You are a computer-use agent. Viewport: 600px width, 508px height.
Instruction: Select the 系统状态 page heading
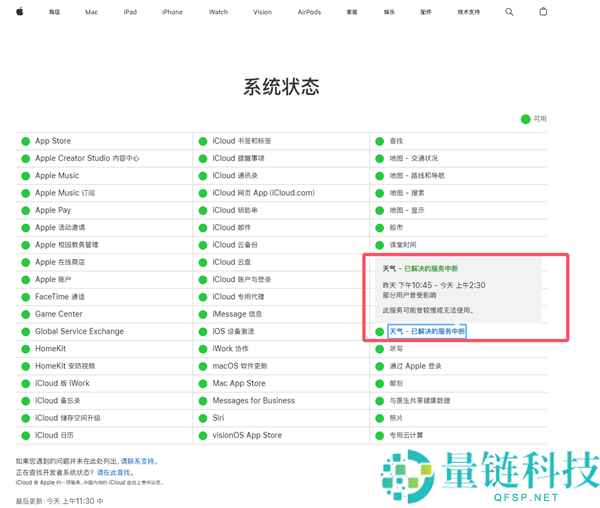click(282, 87)
